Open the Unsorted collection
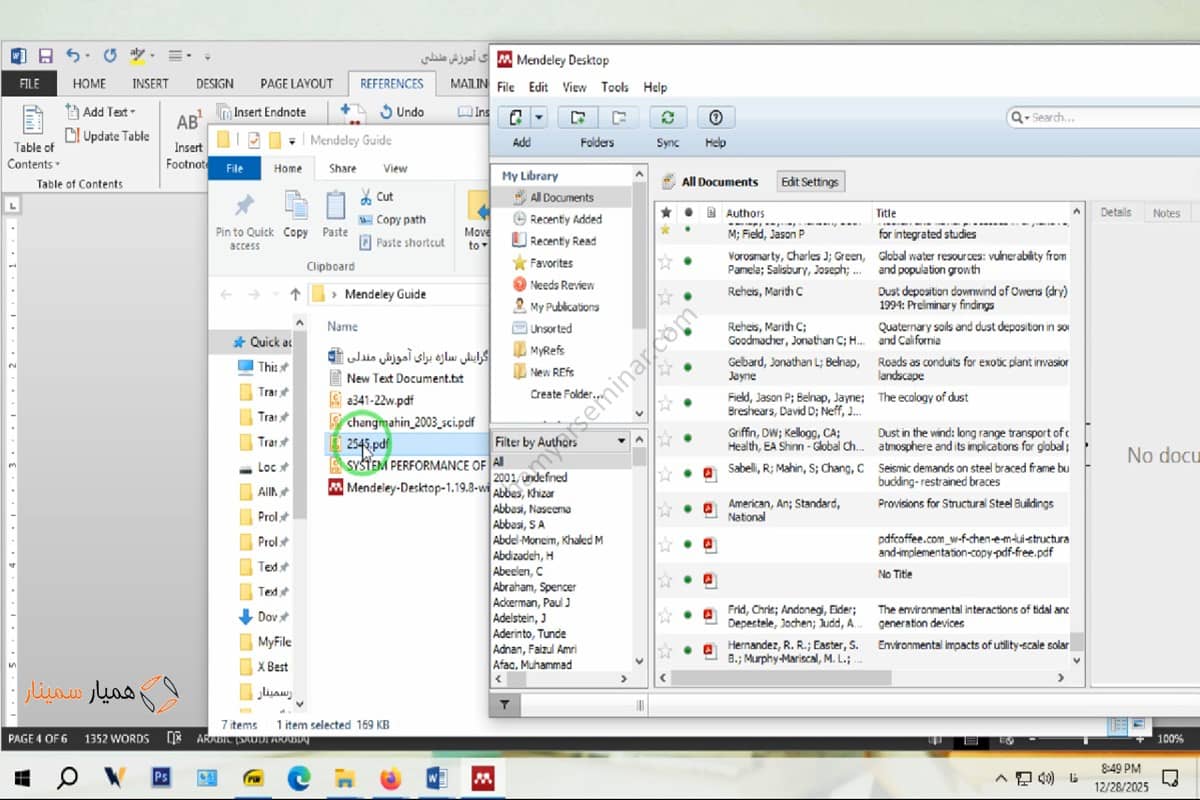Screen dimensions: 1200x800 tap(550, 328)
